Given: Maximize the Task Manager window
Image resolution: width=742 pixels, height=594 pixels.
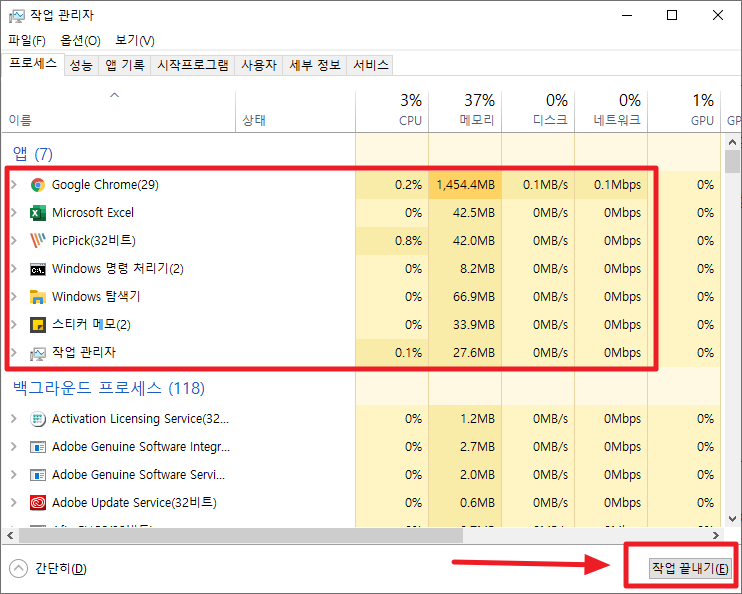Looking at the screenshot, I should click(x=671, y=15).
